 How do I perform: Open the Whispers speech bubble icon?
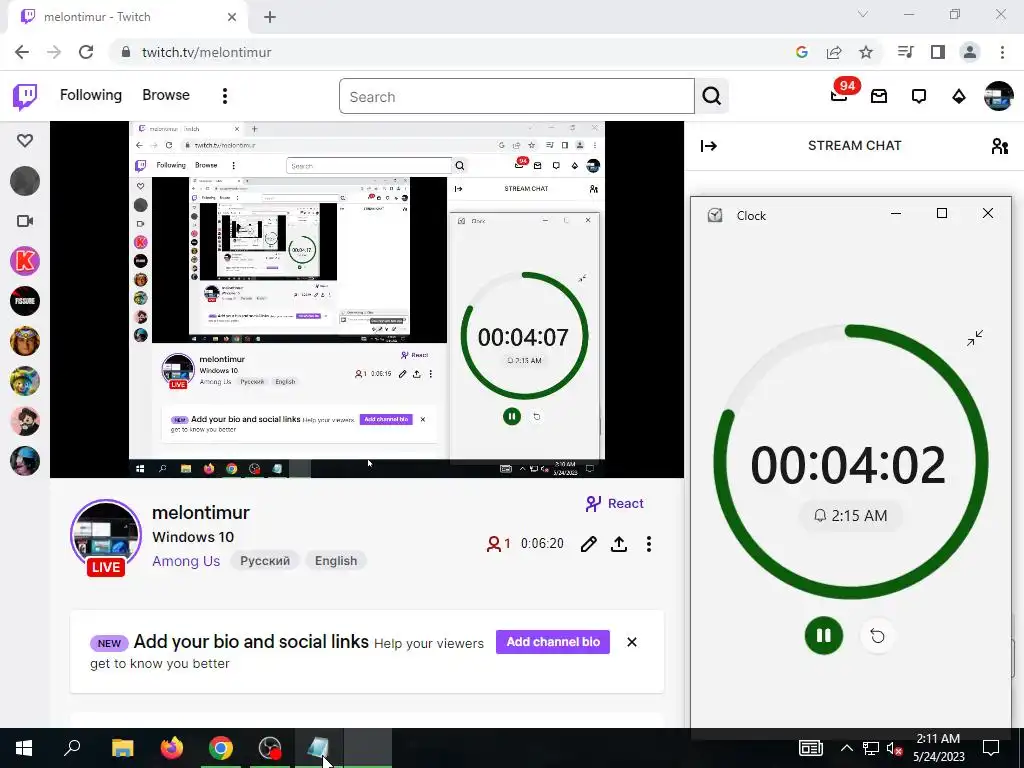point(919,97)
